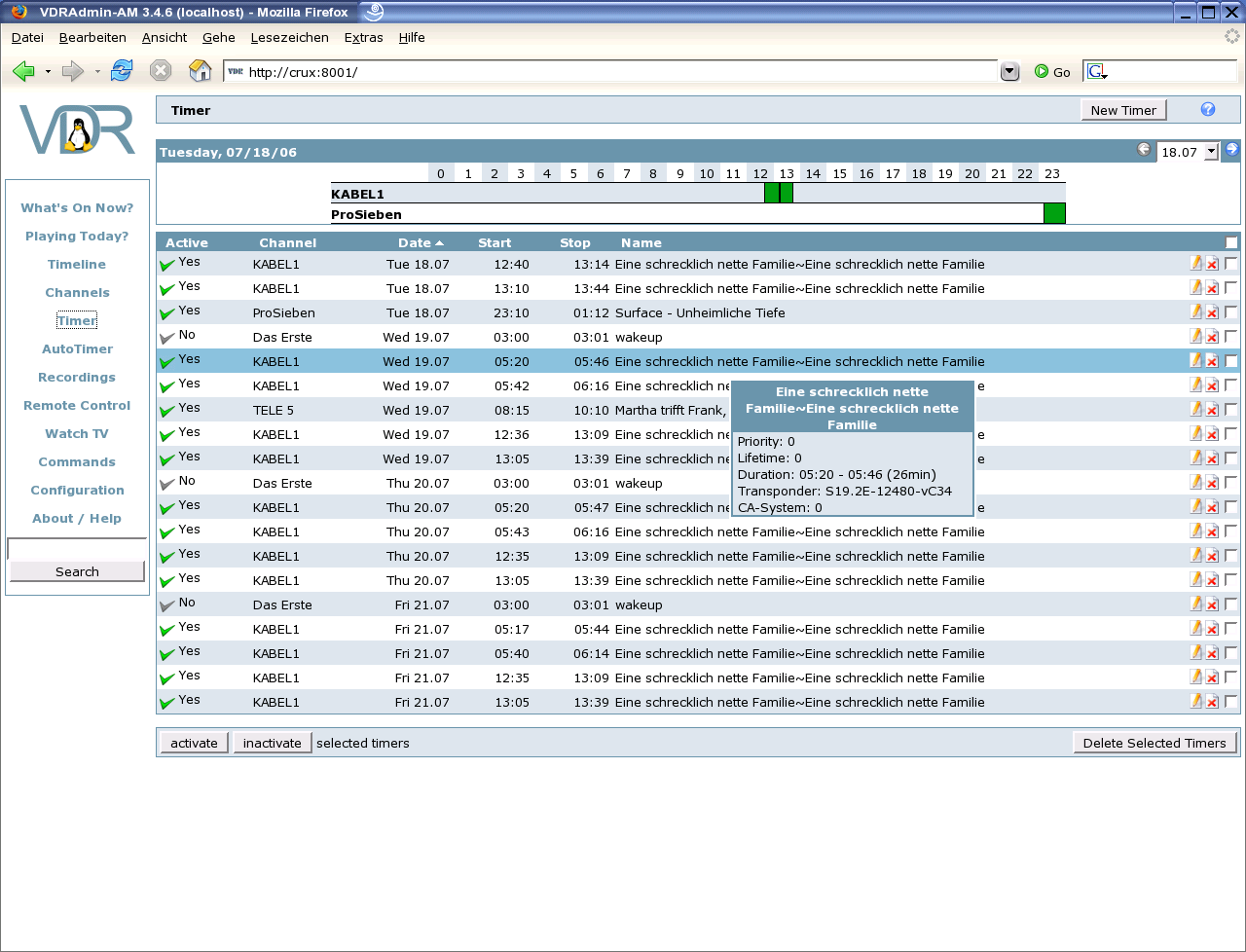Click the previous day arrow in the timeline

(x=1144, y=150)
